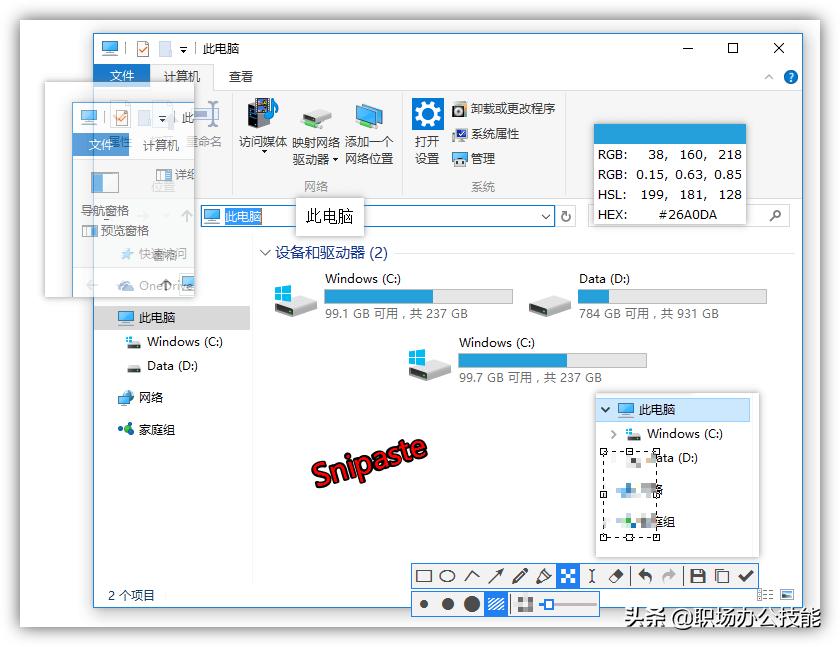Viewport: 840px width, 647px height.
Task: Refresh the current folder view
Action: click(566, 216)
